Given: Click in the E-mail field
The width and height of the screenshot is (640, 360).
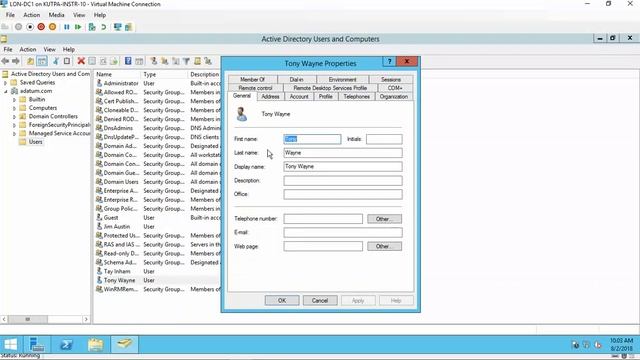Looking at the screenshot, I should 343,233.
